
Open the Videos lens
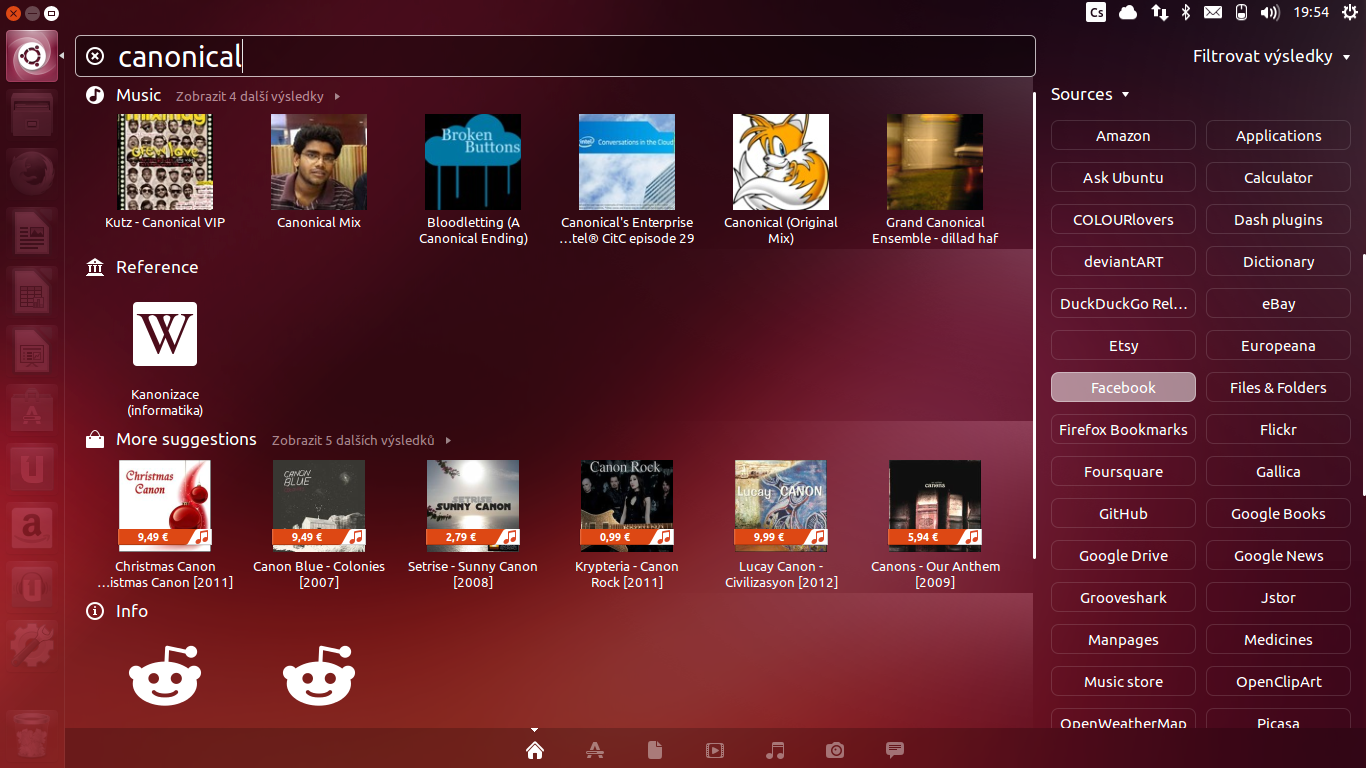(715, 750)
